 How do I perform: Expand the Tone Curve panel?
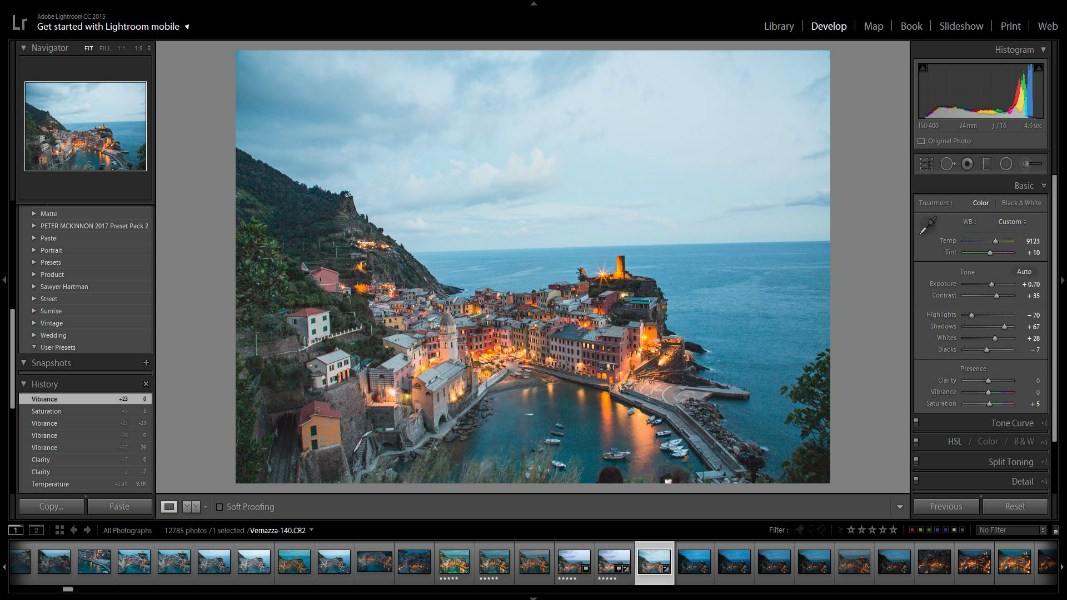point(1012,423)
